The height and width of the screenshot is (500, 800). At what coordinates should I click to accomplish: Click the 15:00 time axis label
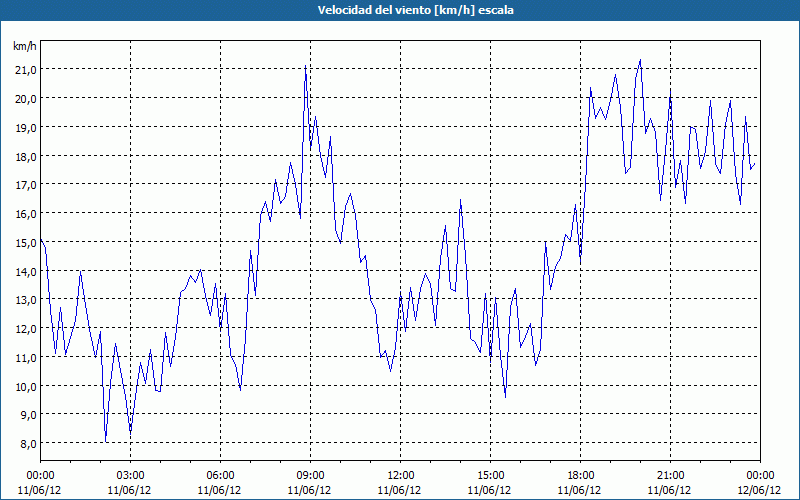[x=490, y=476]
